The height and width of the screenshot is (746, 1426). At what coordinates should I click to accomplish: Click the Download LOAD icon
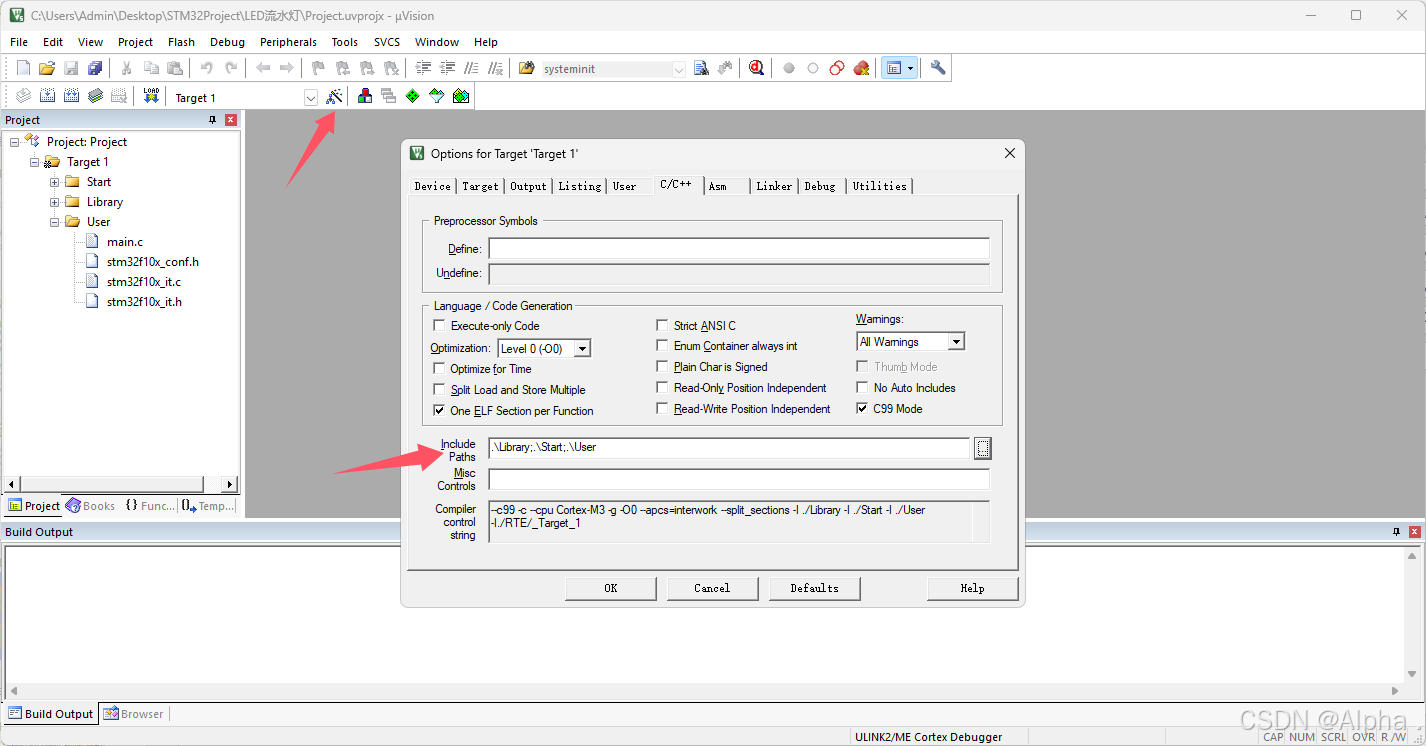tap(151, 96)
